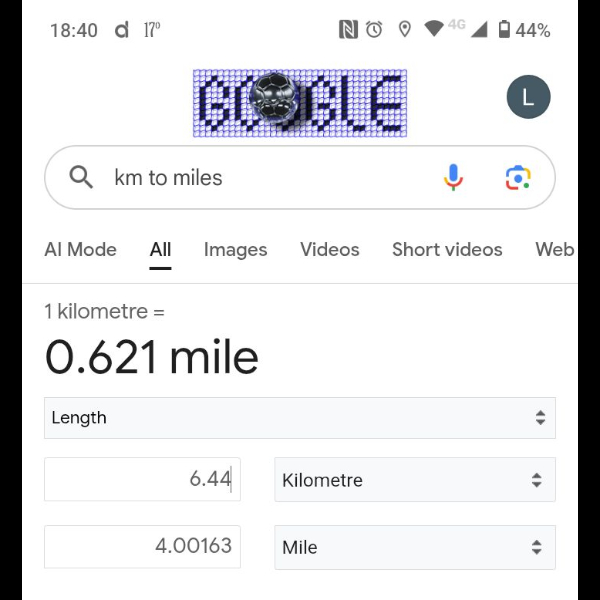Tap the Wi-Fi signal status icon
Screen dimensions: 600x600
433,30
